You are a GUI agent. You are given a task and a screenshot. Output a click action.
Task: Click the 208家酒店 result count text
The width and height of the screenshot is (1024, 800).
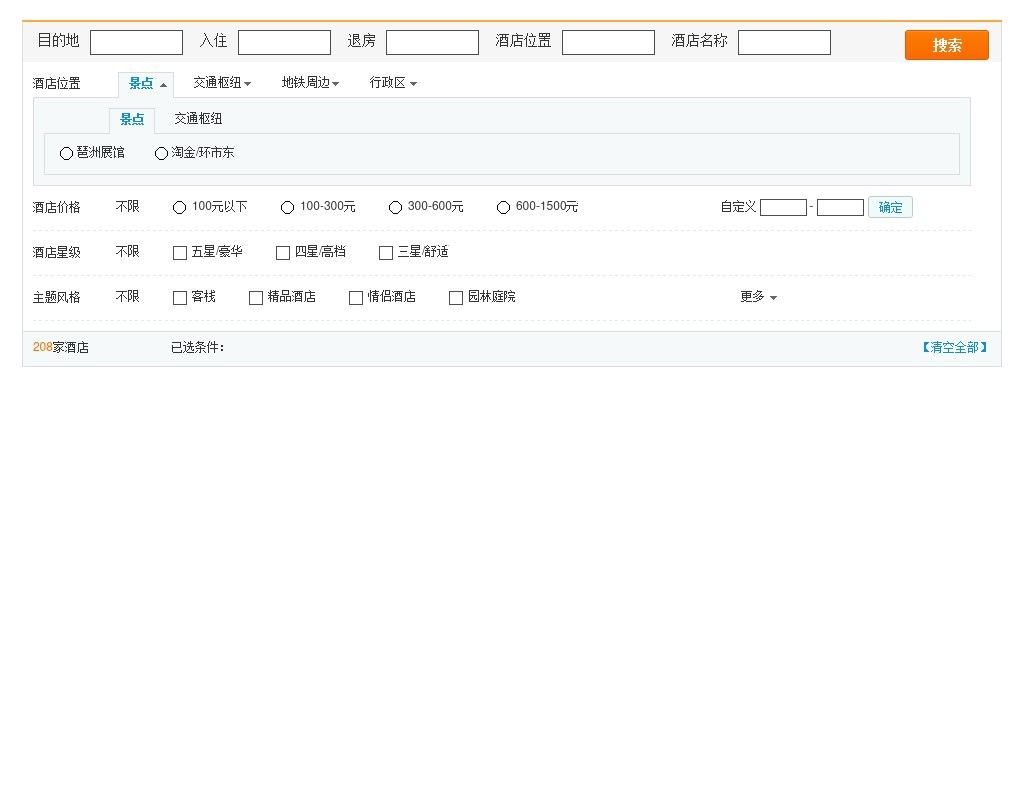(61, 347)
